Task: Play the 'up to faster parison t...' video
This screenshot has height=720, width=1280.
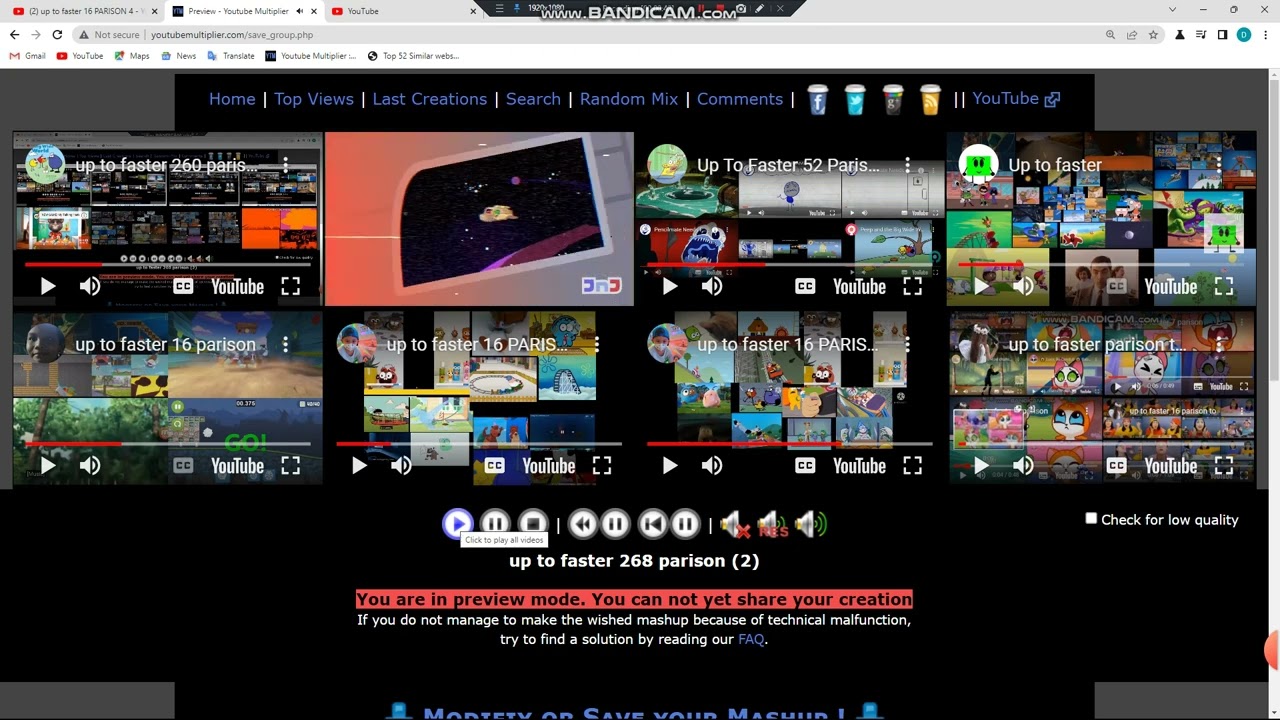Action: tap(981, 466)
